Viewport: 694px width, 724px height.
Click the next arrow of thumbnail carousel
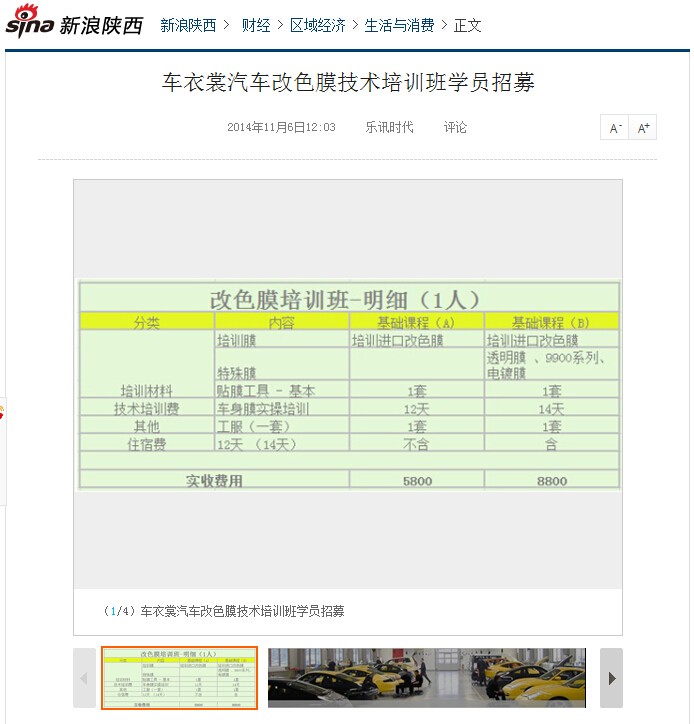pyautogui.click(x=611, y=678)
